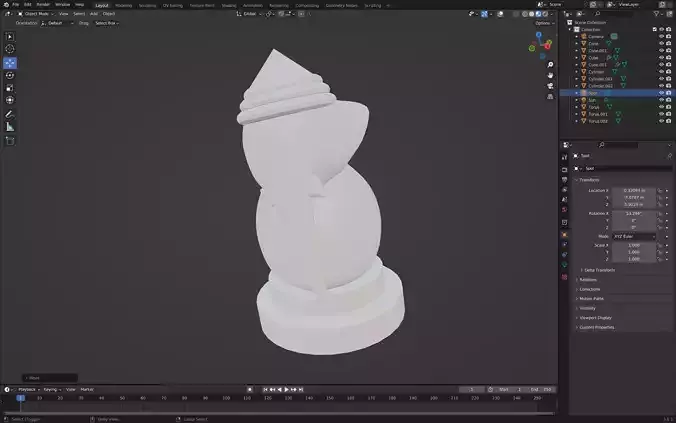Click the viewport pan hand icon
Viewport: 676px width, 423px height.
click(550, 75)
